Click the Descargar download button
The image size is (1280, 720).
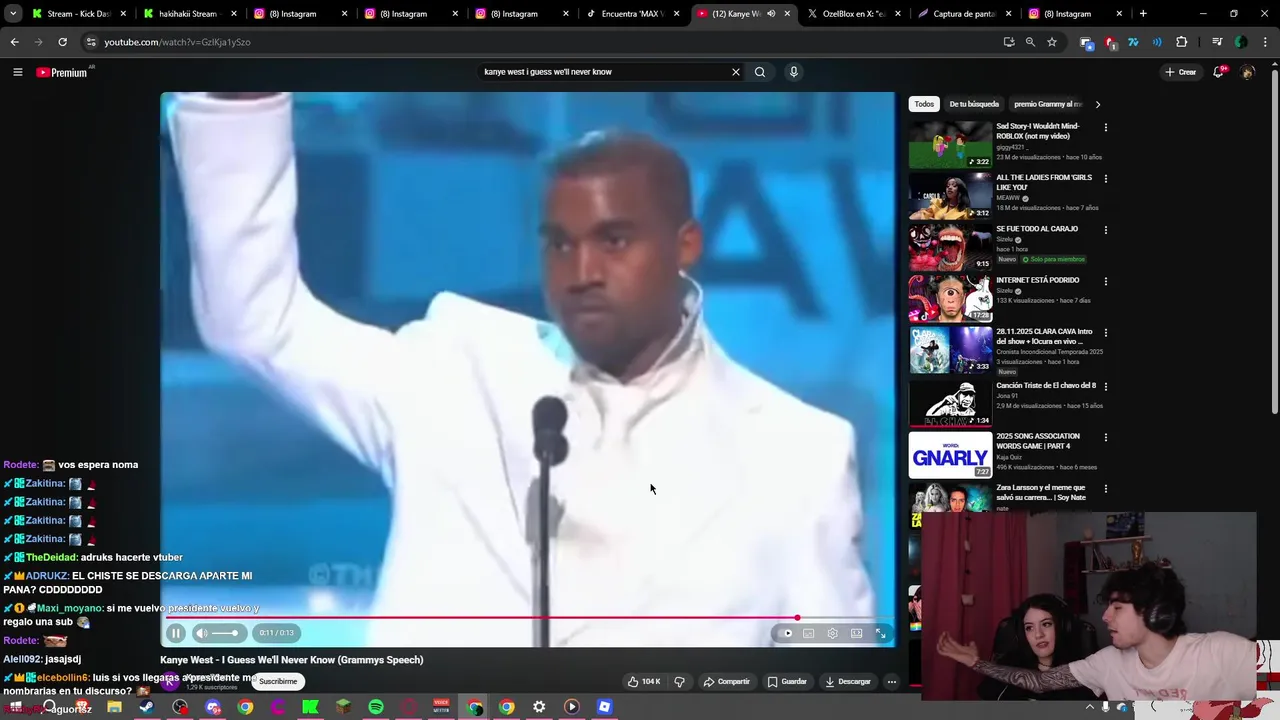pos(848,682)
